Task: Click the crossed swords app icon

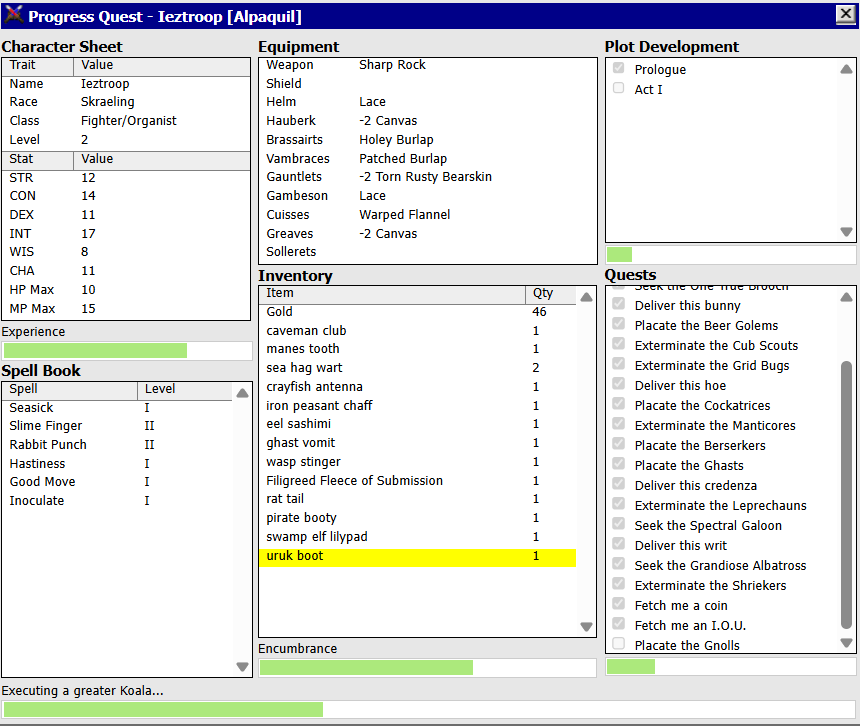Action: 13,15
